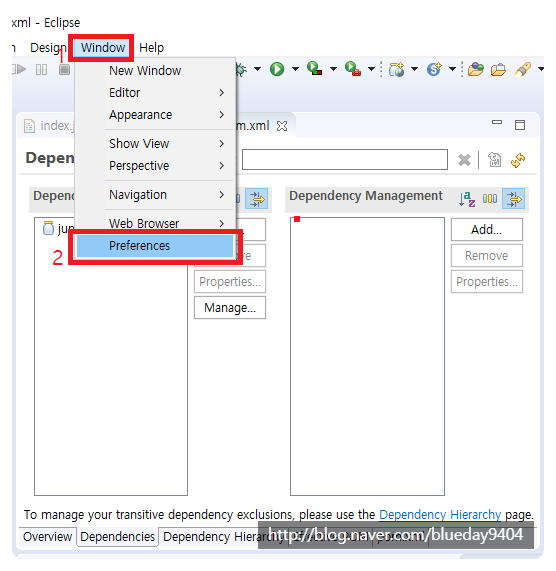Click the New Servlet toolbar icon
The image size is (556, 571).
click(434, 69)
